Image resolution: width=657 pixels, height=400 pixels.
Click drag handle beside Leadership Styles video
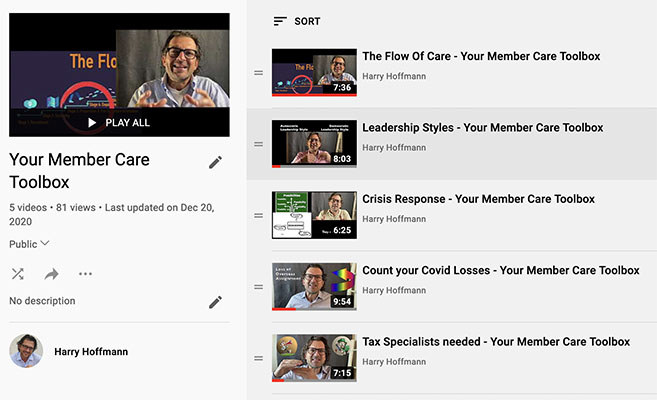258,144
